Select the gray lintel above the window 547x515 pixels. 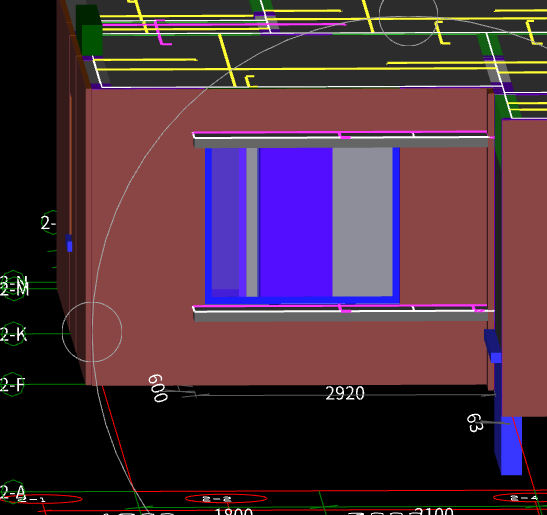(341, 143)
